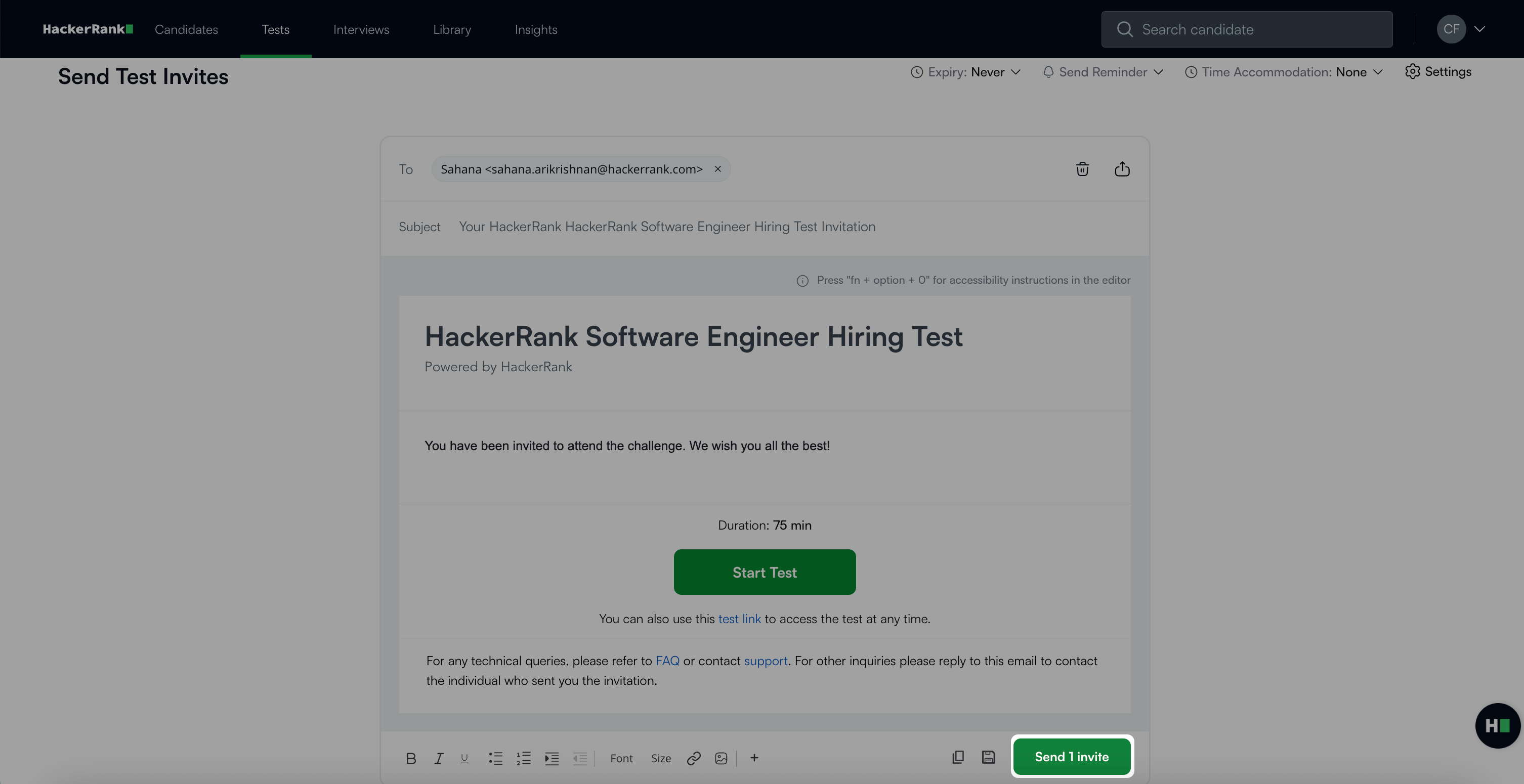1524x784 pixels.
Task: Click the Bold formatting icon
Action: [410, 758]
